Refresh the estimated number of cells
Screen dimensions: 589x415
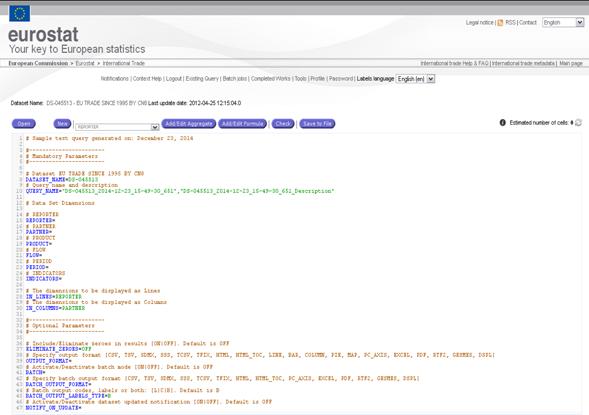pos(578,123)
